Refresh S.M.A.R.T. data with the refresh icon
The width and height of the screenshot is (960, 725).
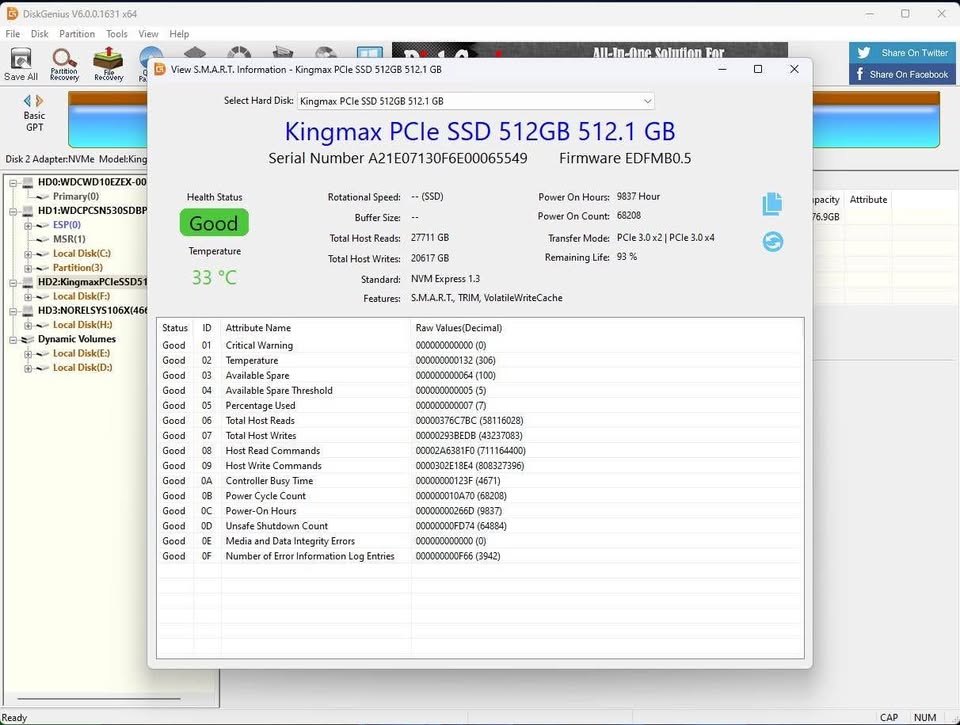coord(773,241)
